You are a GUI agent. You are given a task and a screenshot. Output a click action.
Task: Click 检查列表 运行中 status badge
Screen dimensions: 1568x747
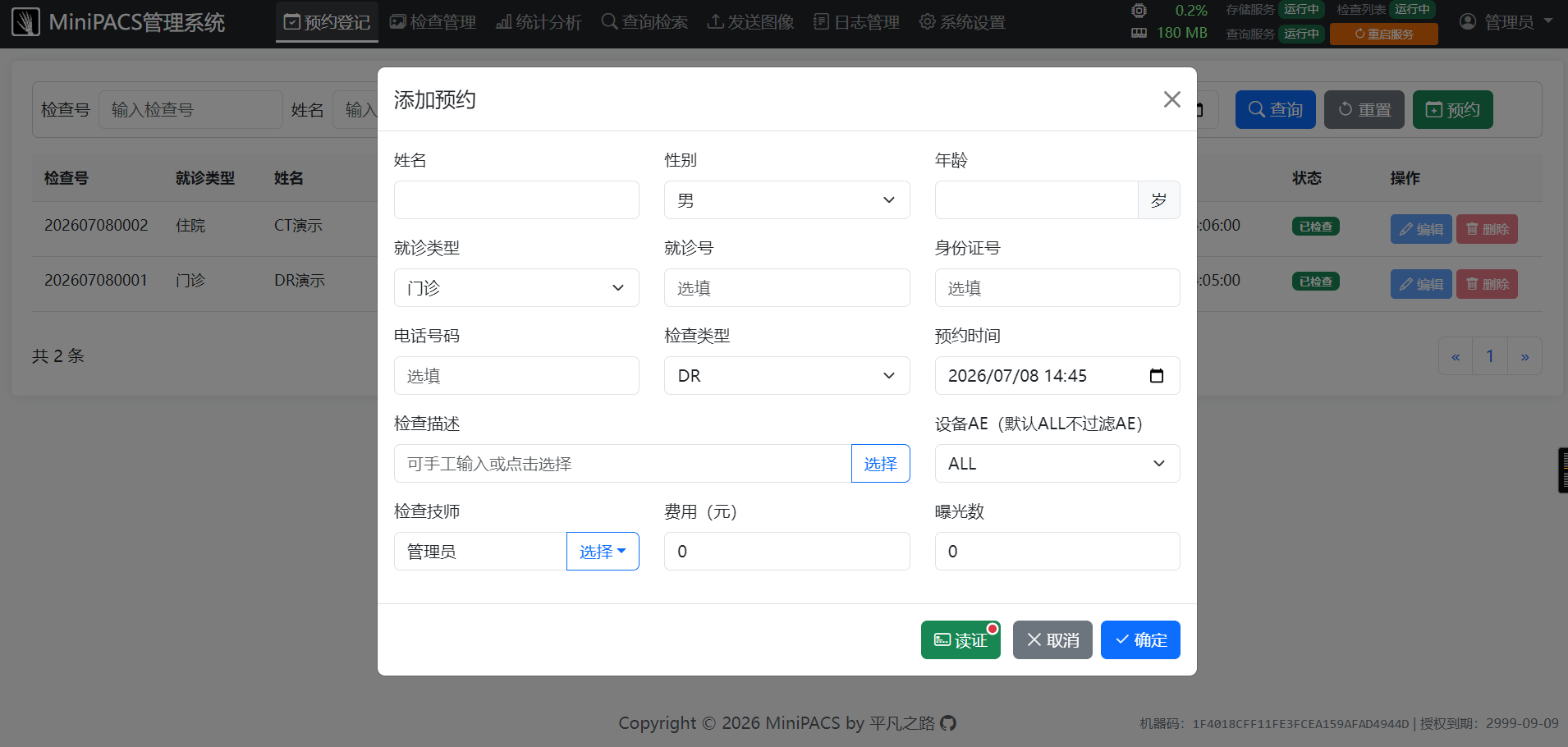tap(1412, 10)
